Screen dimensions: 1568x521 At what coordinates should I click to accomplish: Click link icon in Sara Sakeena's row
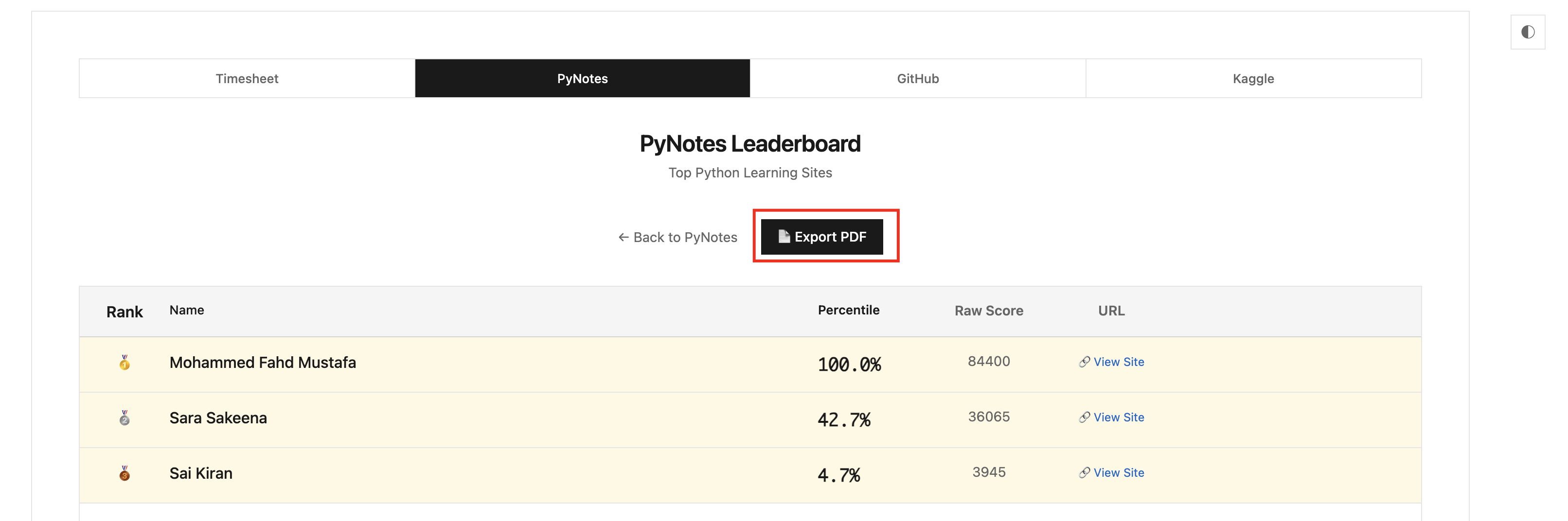(x=1084, y=417)
